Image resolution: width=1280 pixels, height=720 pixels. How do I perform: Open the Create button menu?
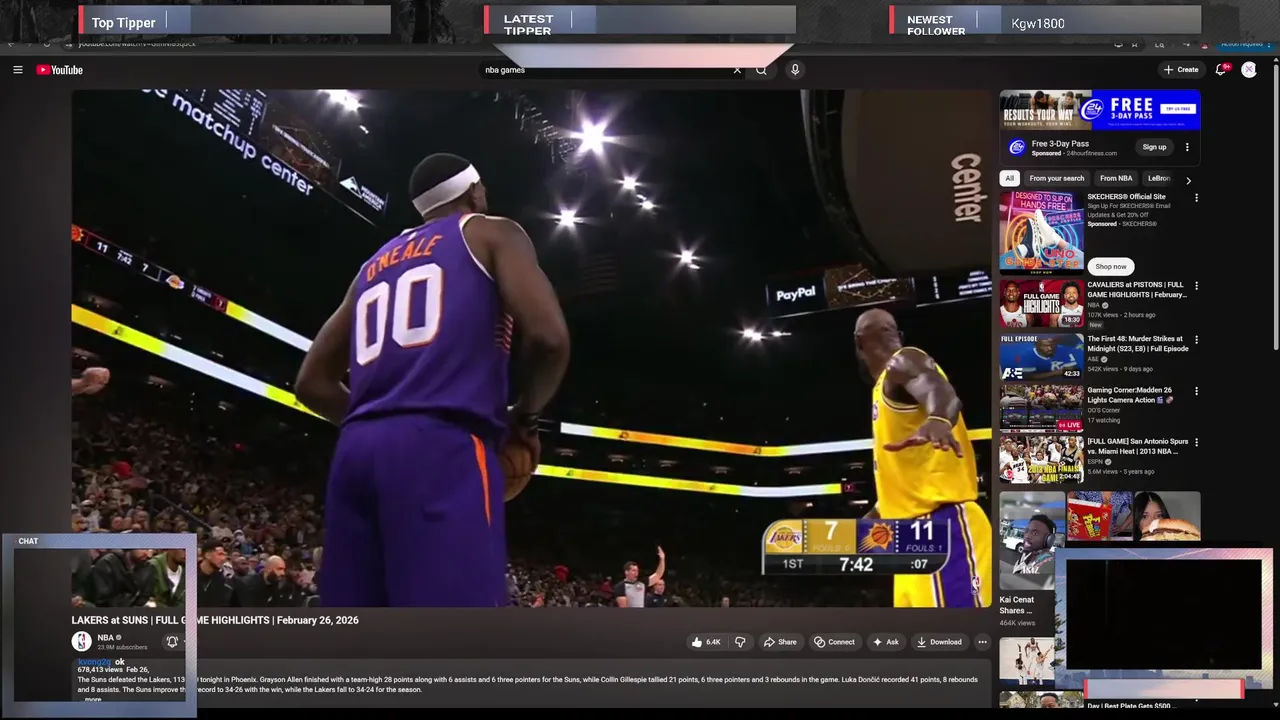tap(1181, 70)
